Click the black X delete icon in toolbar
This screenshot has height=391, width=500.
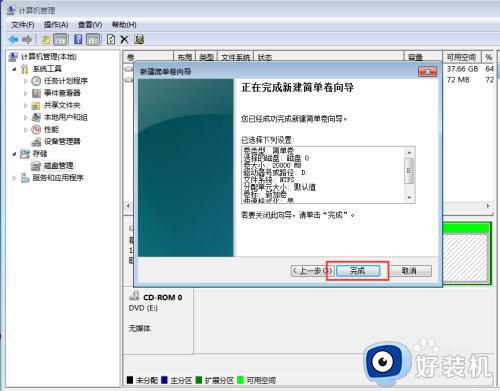coord(124,40)
